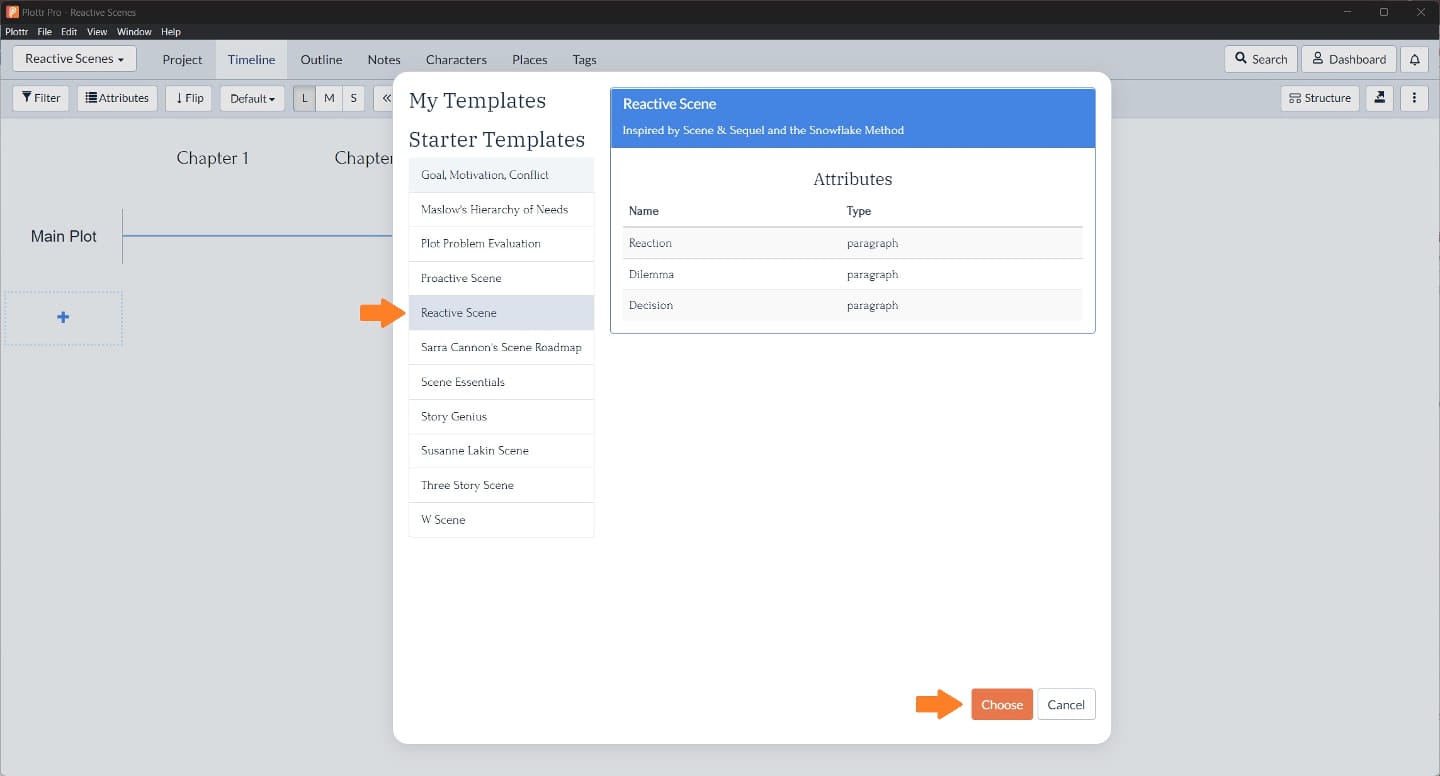Flip the timeline orientation
This screenshot has width=1440, height=776.
coord(189,98)
